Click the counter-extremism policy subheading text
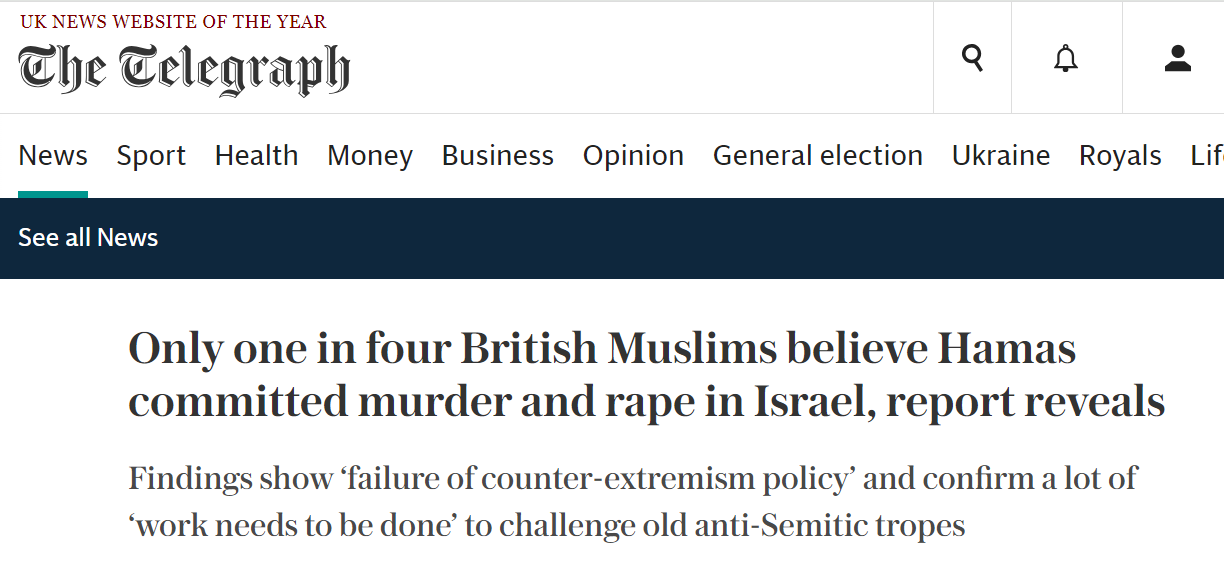Image resolution: width=1224 pixels, height=586 pixels. click(632, 502)
